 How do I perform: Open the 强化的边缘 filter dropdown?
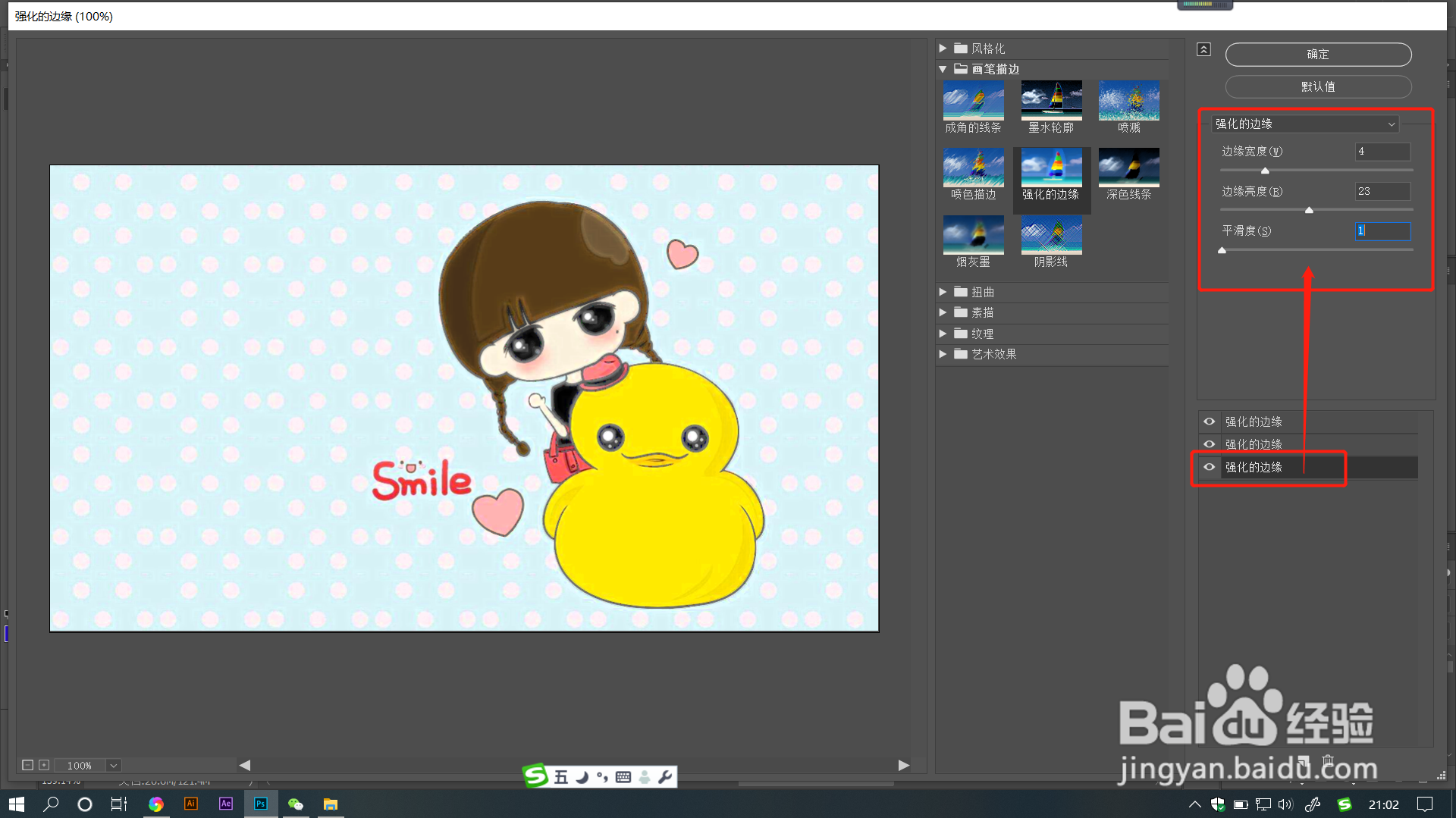pos(1305,124)
